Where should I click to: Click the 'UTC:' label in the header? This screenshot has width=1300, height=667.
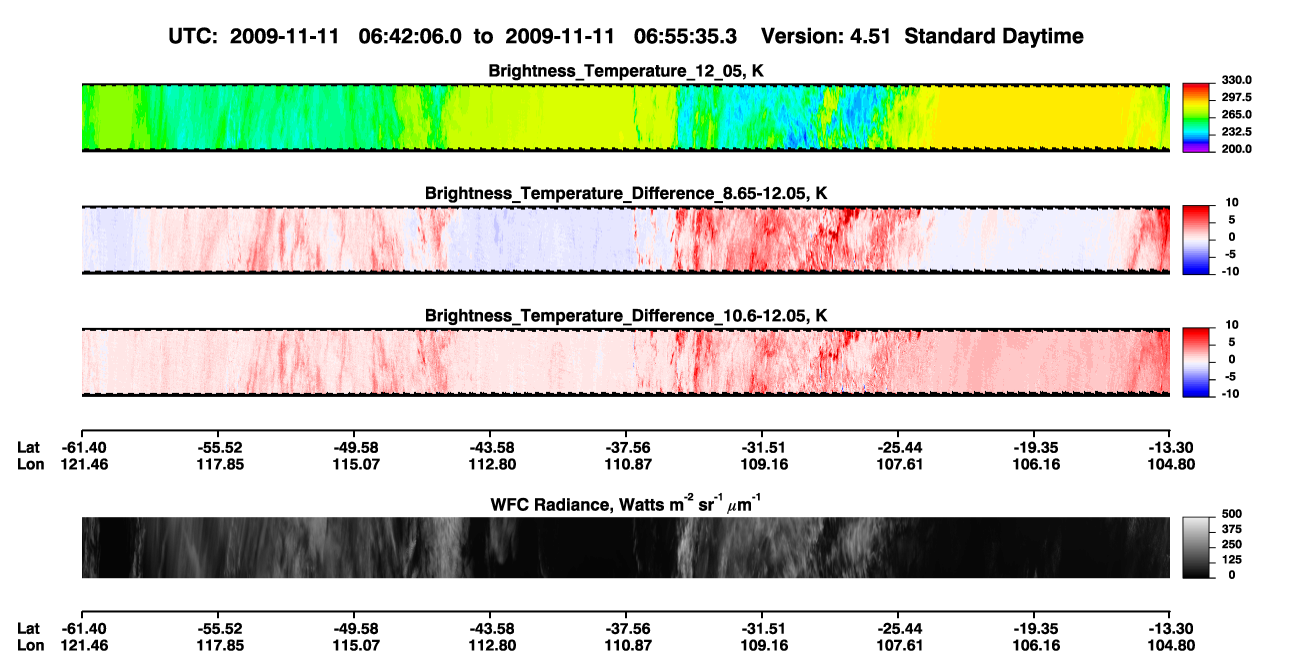point(193,36)
